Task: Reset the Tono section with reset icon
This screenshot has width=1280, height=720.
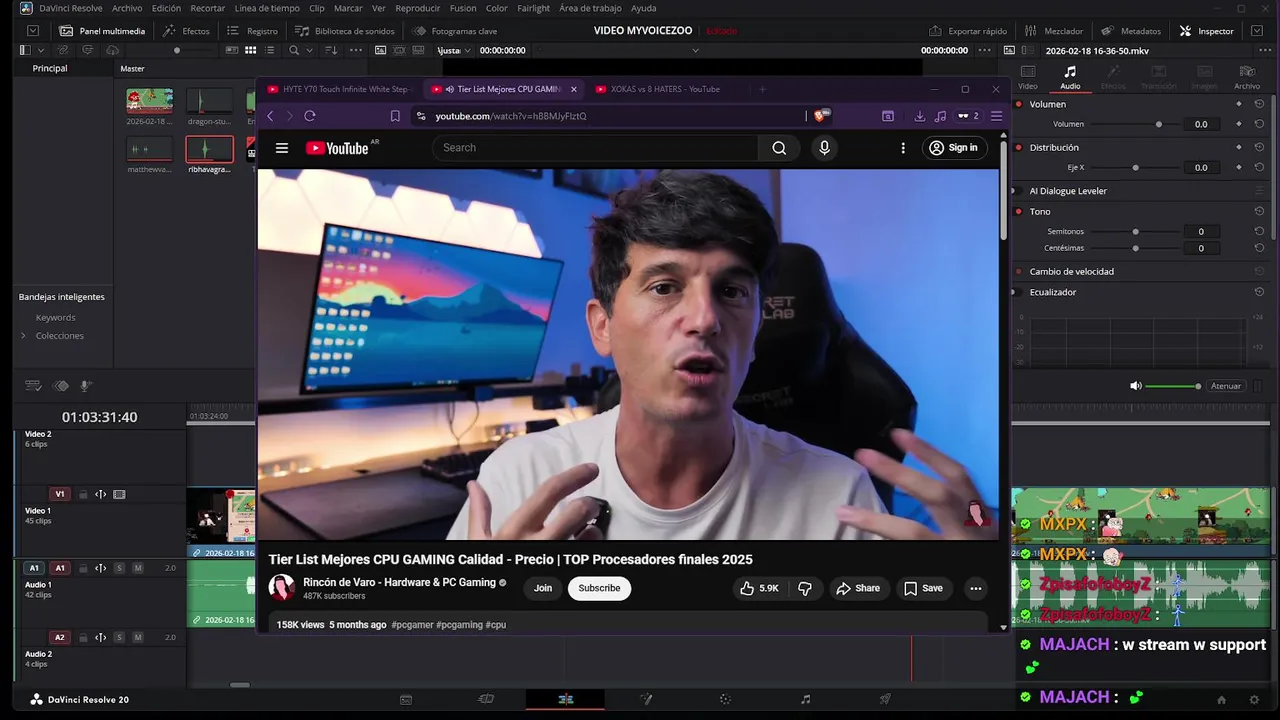Action: point(1259,211)
